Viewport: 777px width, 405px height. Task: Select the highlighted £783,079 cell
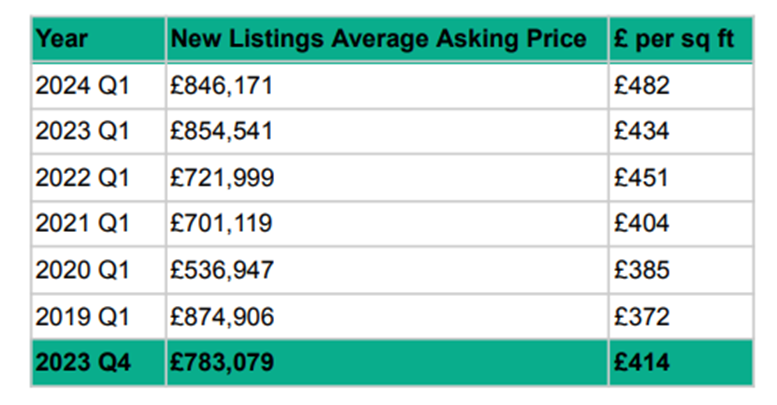tap(224, 363)
